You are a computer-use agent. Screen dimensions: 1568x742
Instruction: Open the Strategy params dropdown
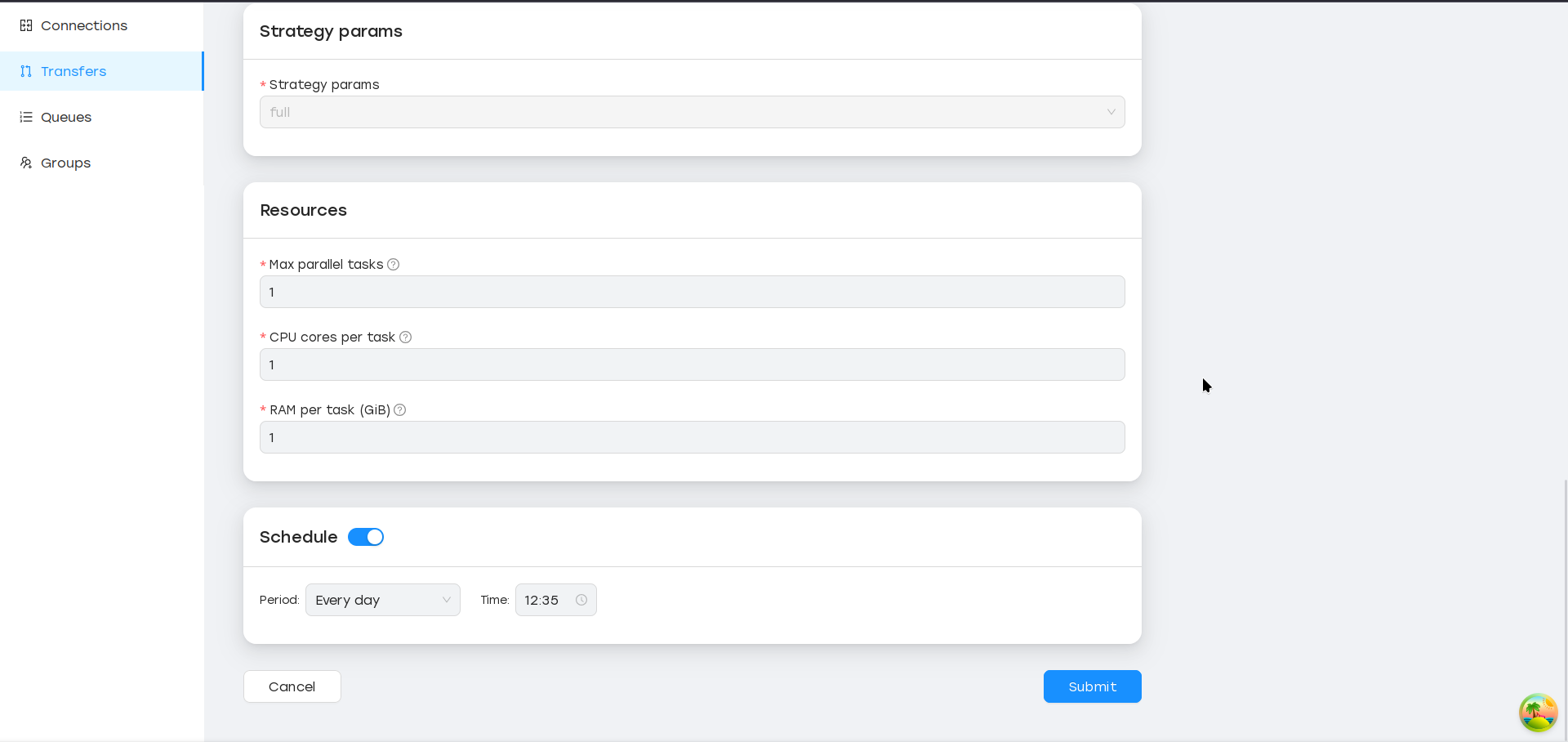coord(692,112)
